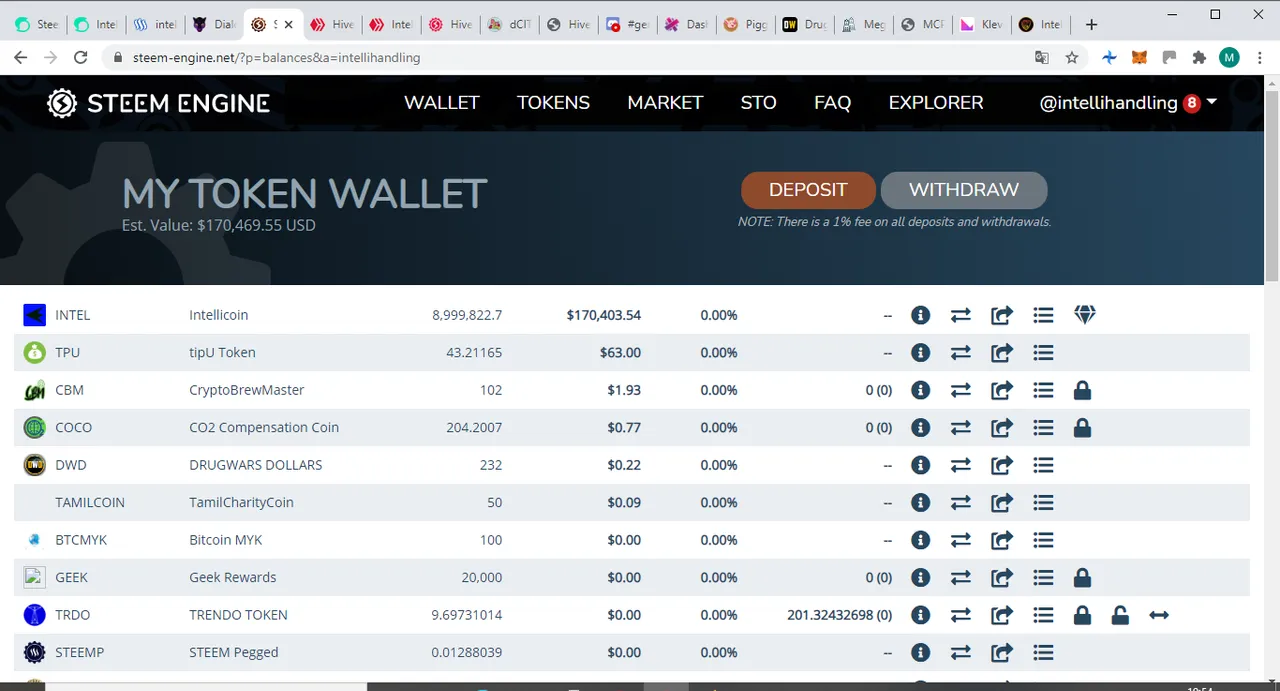The height and width of the screenshot is (691, 1280).
Task: Click send icon for INTEL token
Action: 1002,315
